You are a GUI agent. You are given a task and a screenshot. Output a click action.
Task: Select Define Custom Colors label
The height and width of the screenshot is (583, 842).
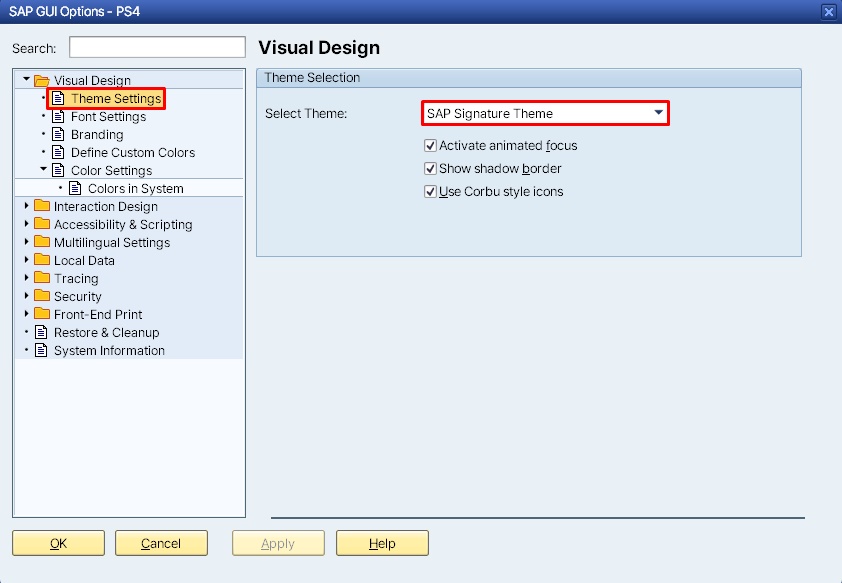[x=133, y=152]
